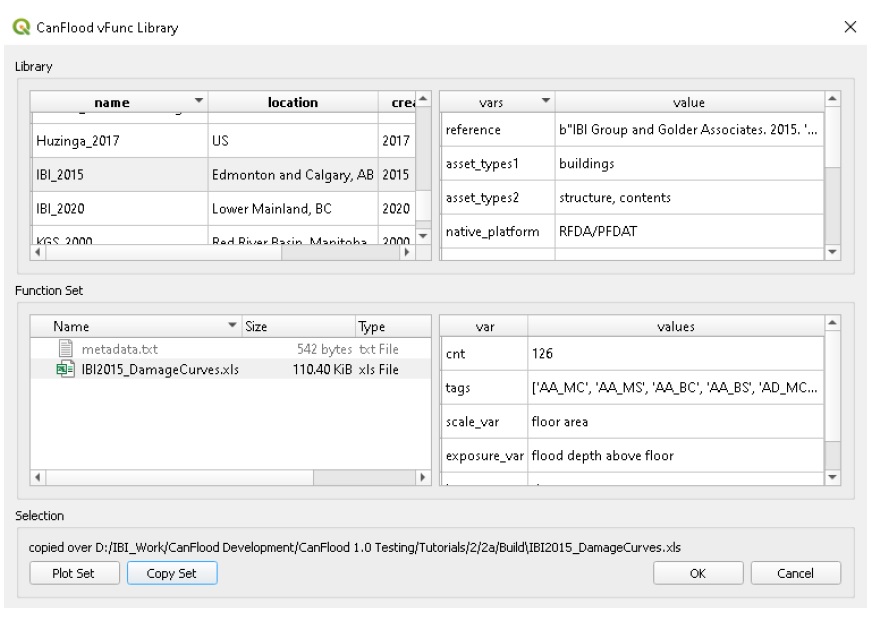Click the Type column header

[x=393, y=326]
